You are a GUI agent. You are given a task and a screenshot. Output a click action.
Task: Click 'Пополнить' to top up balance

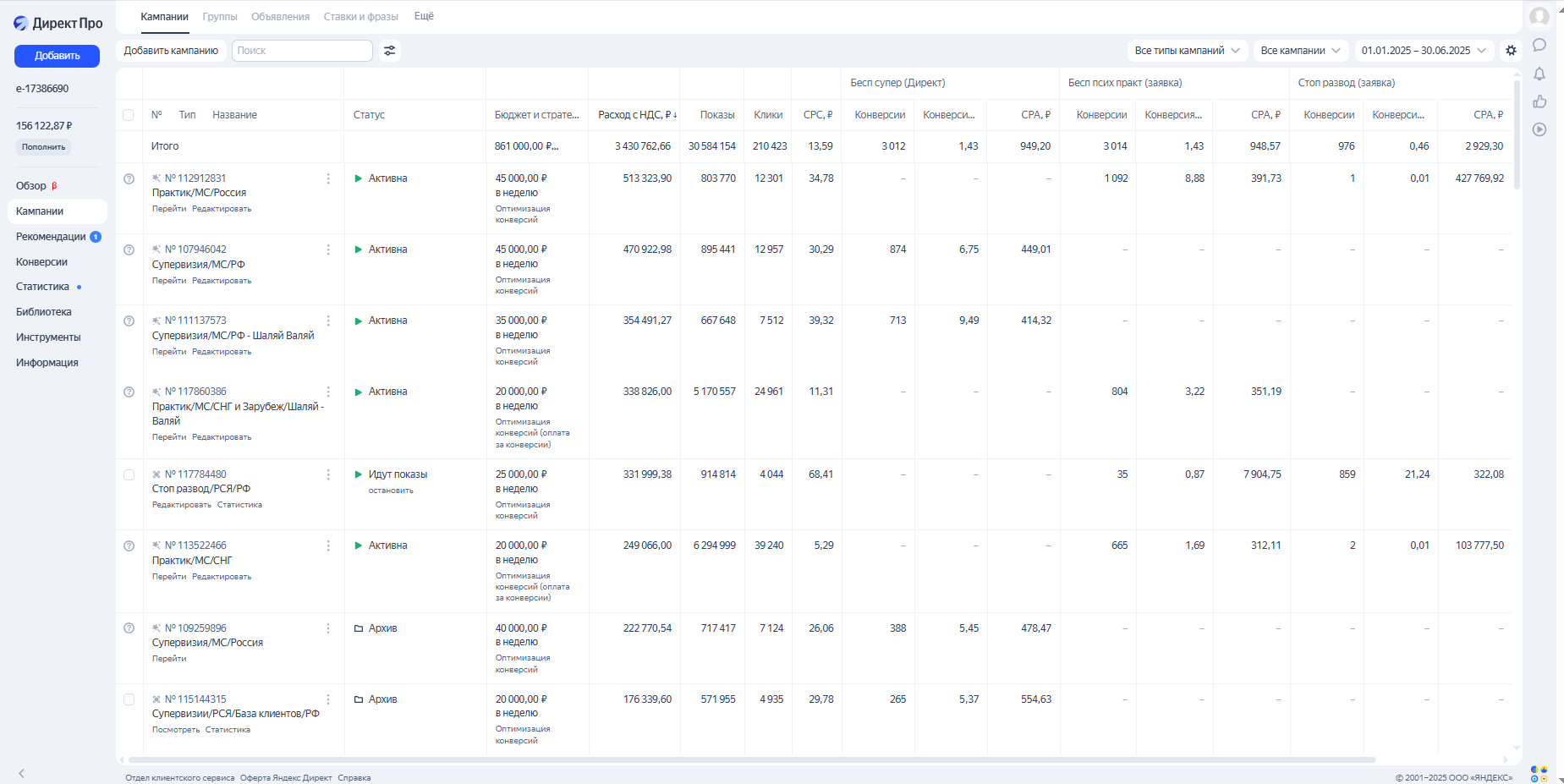[43, 147]
